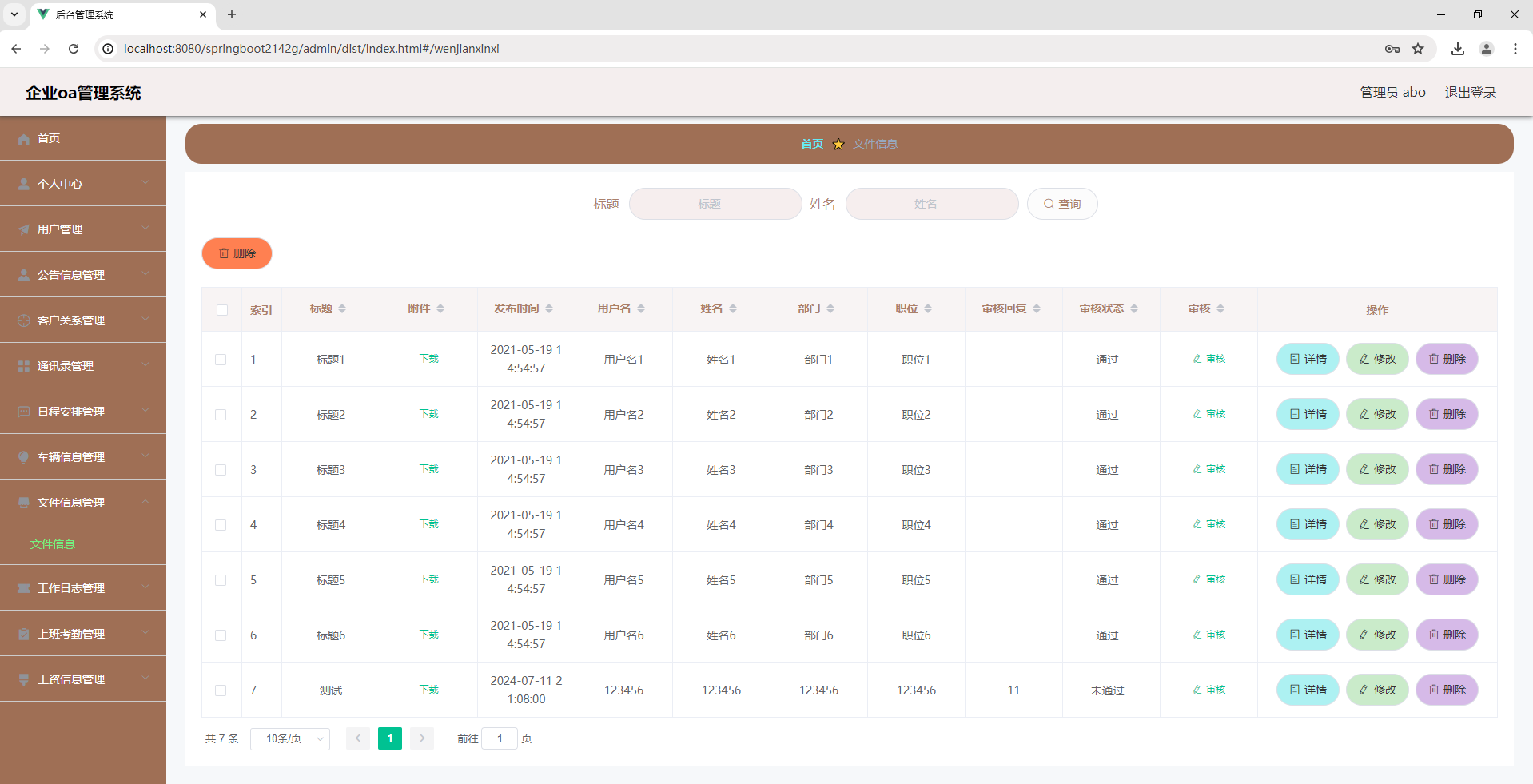Select the 客户关系管理 globe icon

pos(23,320)
